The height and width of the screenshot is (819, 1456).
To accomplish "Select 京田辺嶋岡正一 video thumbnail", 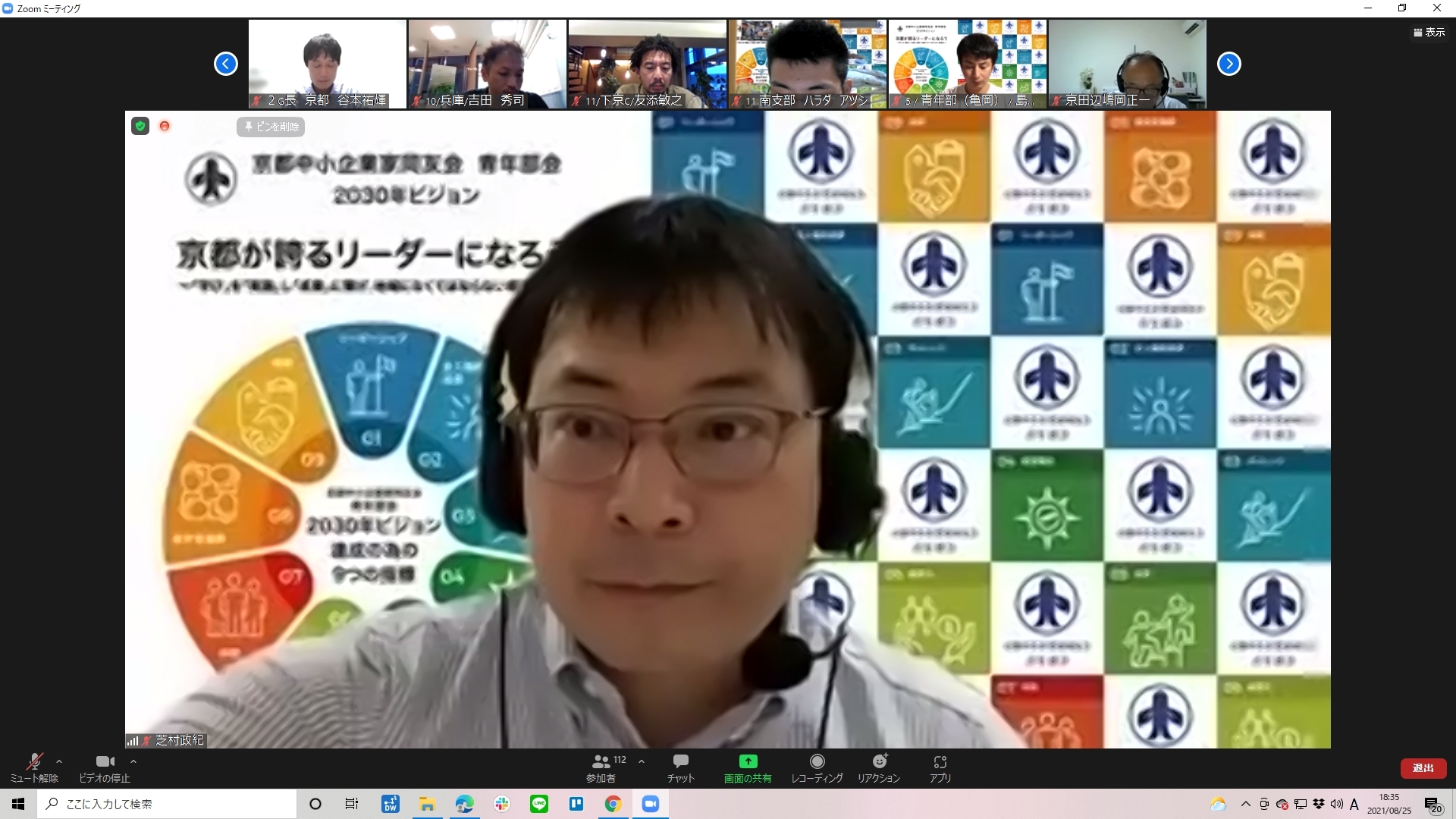I will click(1128, 64).
